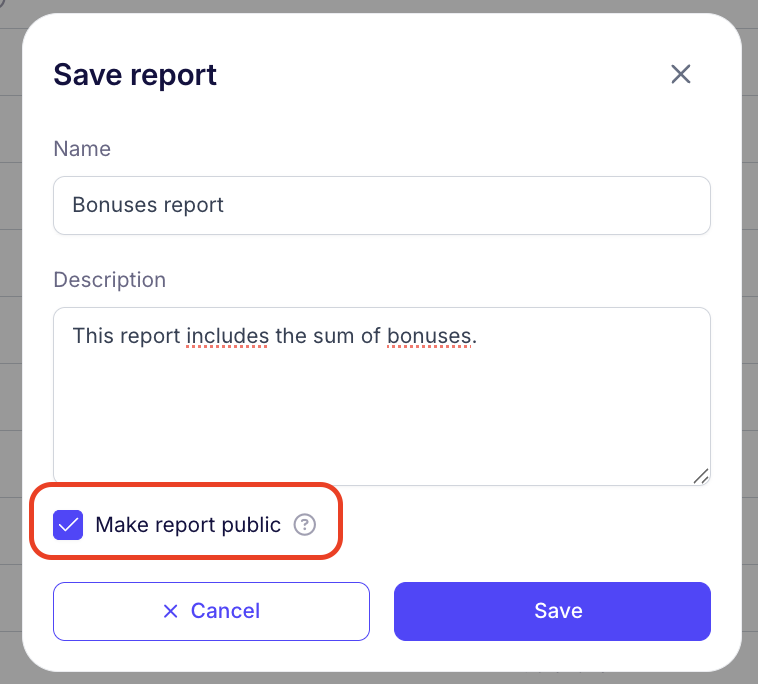
Task: Click the "Save report" dialog title
Action: pyautogui.click(x=135, y=75)
